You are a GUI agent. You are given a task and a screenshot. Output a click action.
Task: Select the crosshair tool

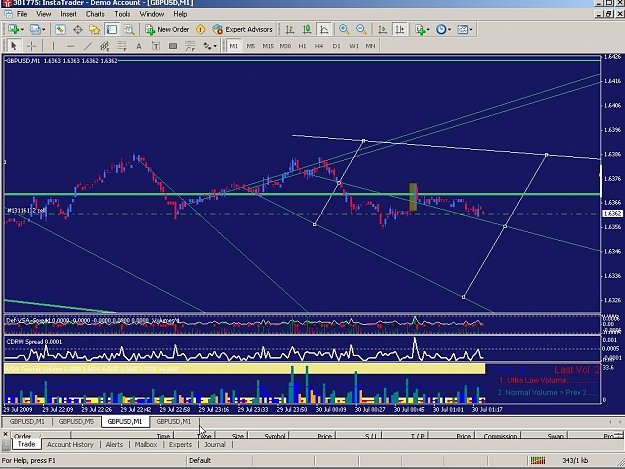point(31,46)
